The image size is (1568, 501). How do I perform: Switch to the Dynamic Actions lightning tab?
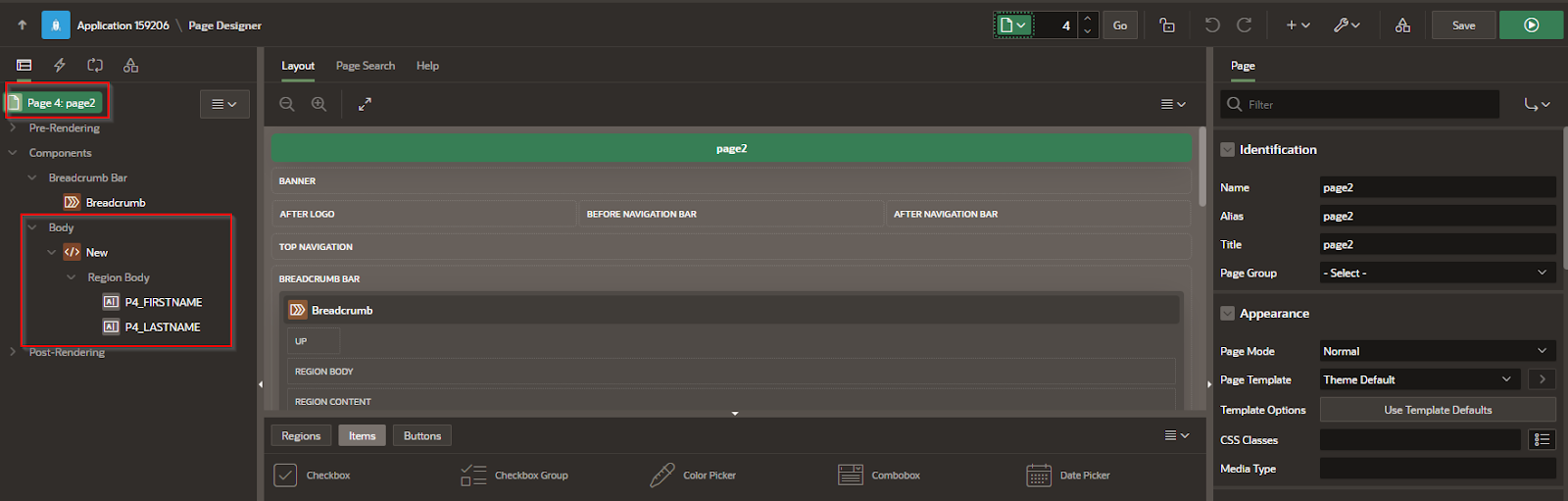coord(60,65)
